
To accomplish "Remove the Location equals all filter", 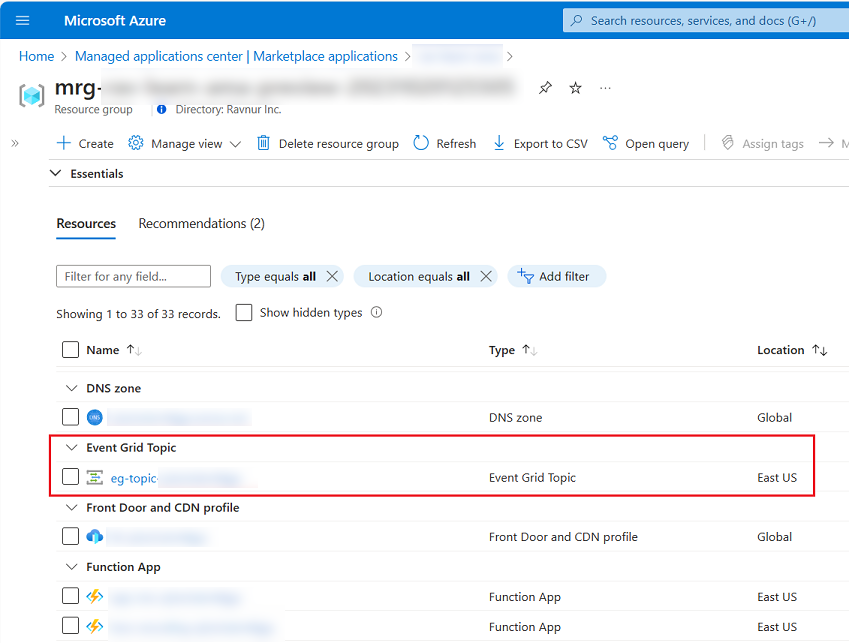I will point(486,276).
